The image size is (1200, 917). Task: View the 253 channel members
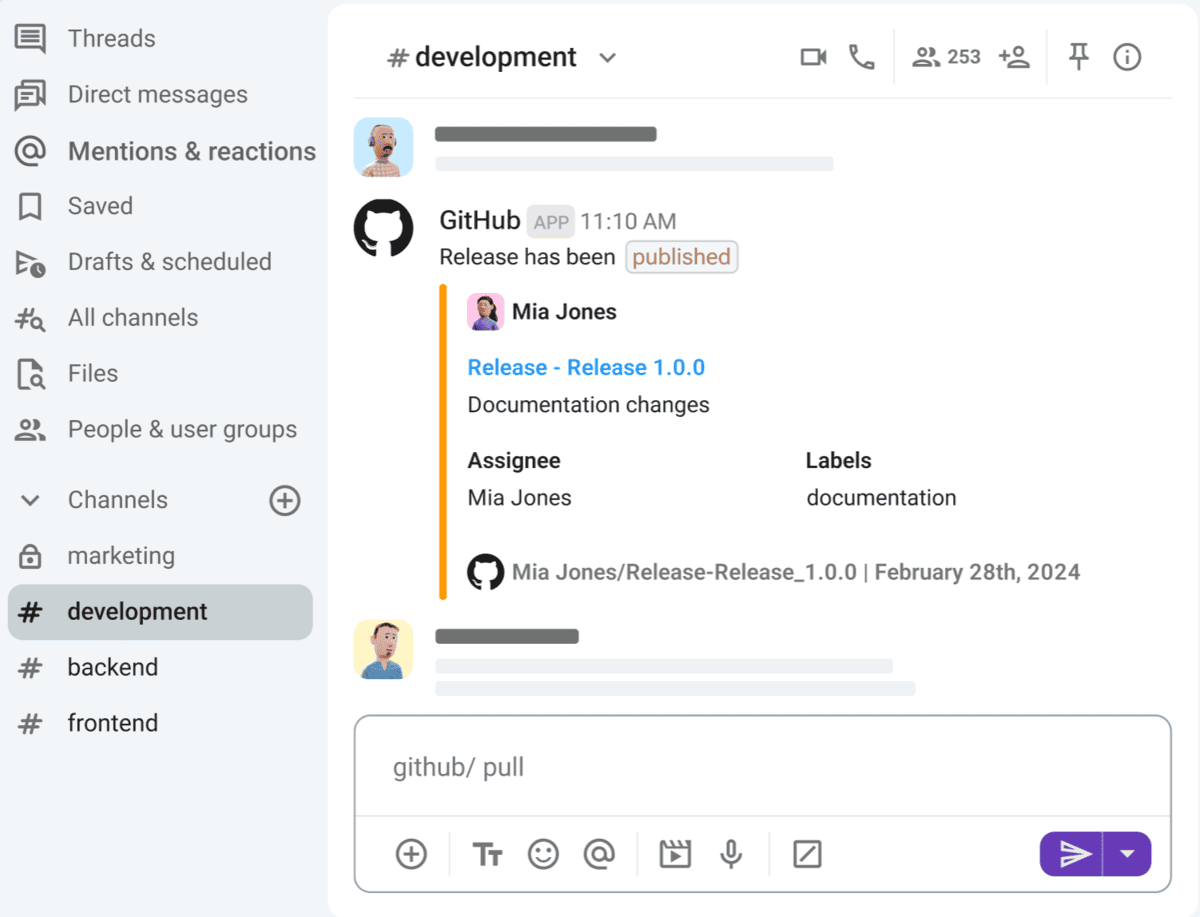pos(945,57)
